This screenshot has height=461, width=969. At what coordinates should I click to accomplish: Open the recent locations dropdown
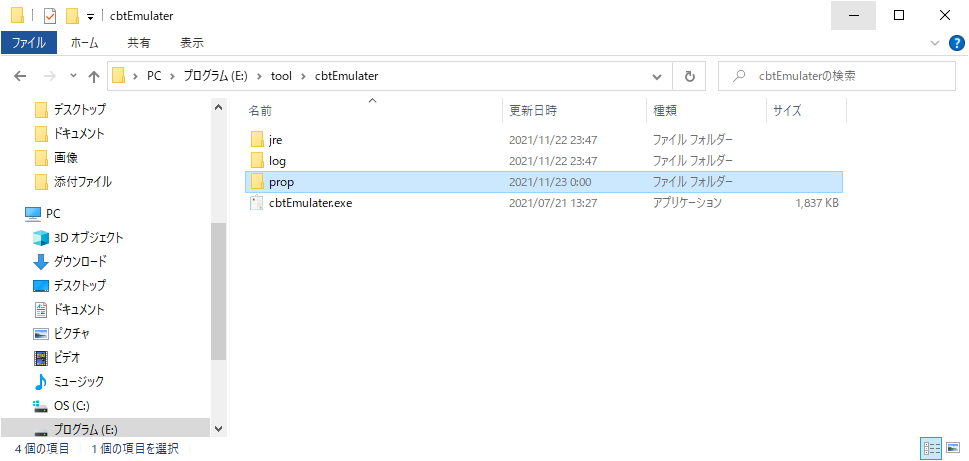point(74,76)
